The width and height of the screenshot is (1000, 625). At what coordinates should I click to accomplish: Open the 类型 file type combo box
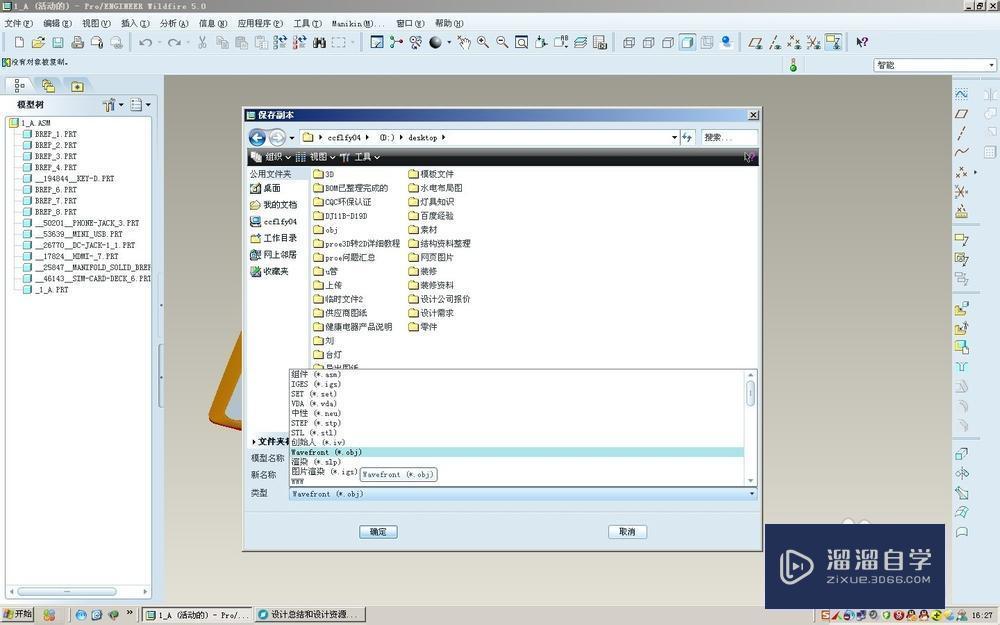(522, 494)
